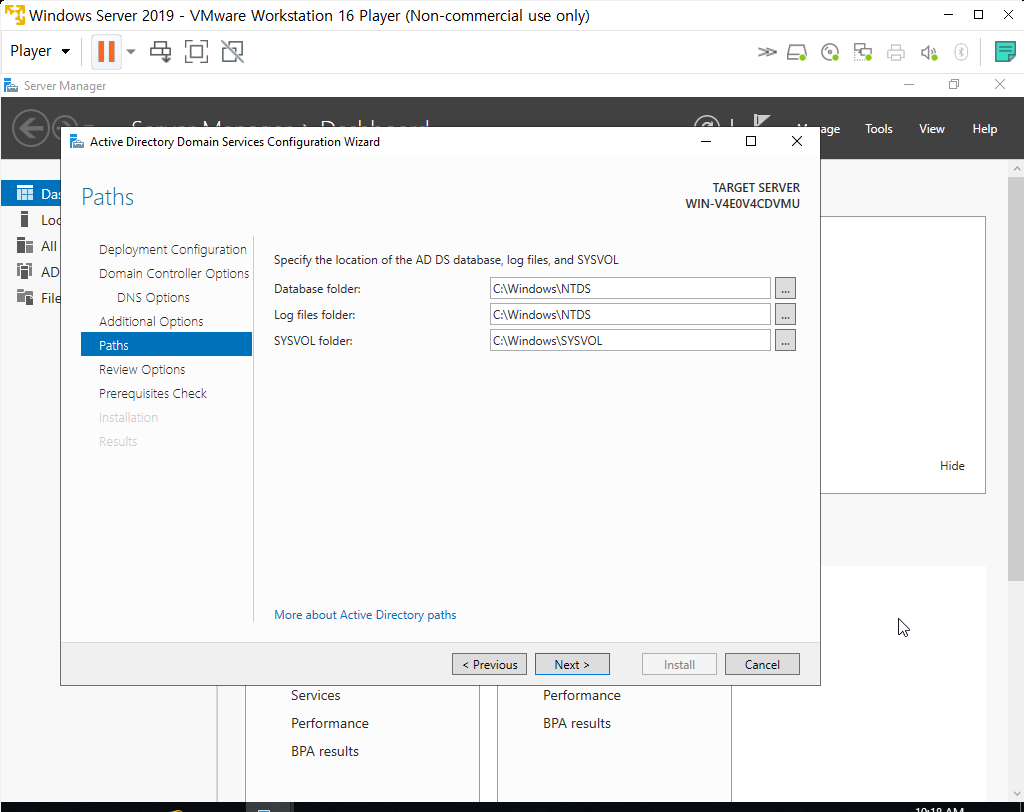
Task: Browse for Log files folder location
Action: 785,314
